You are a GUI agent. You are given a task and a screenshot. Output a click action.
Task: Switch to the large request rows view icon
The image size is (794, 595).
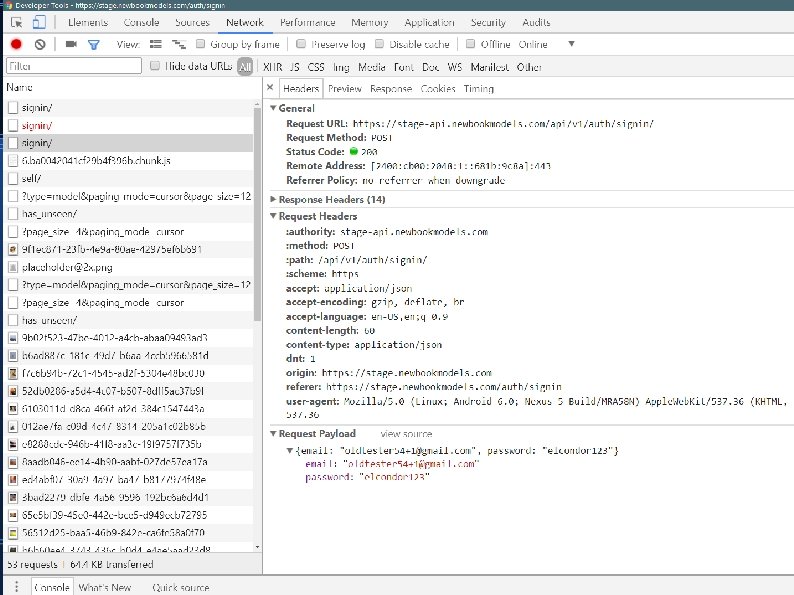(156, 44)
